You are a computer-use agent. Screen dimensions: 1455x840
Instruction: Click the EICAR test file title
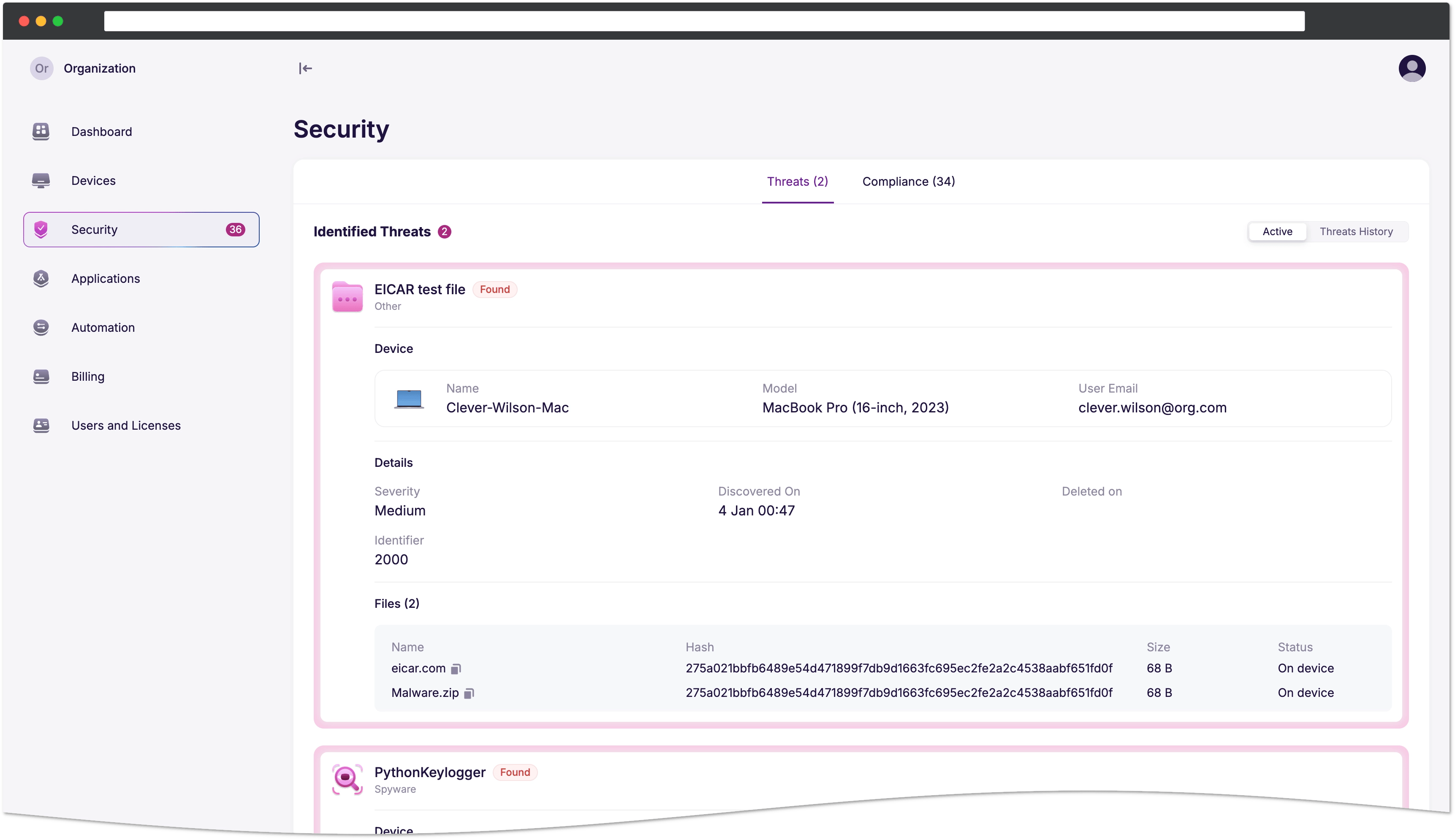pyautogui.click(x=419, y=290)
